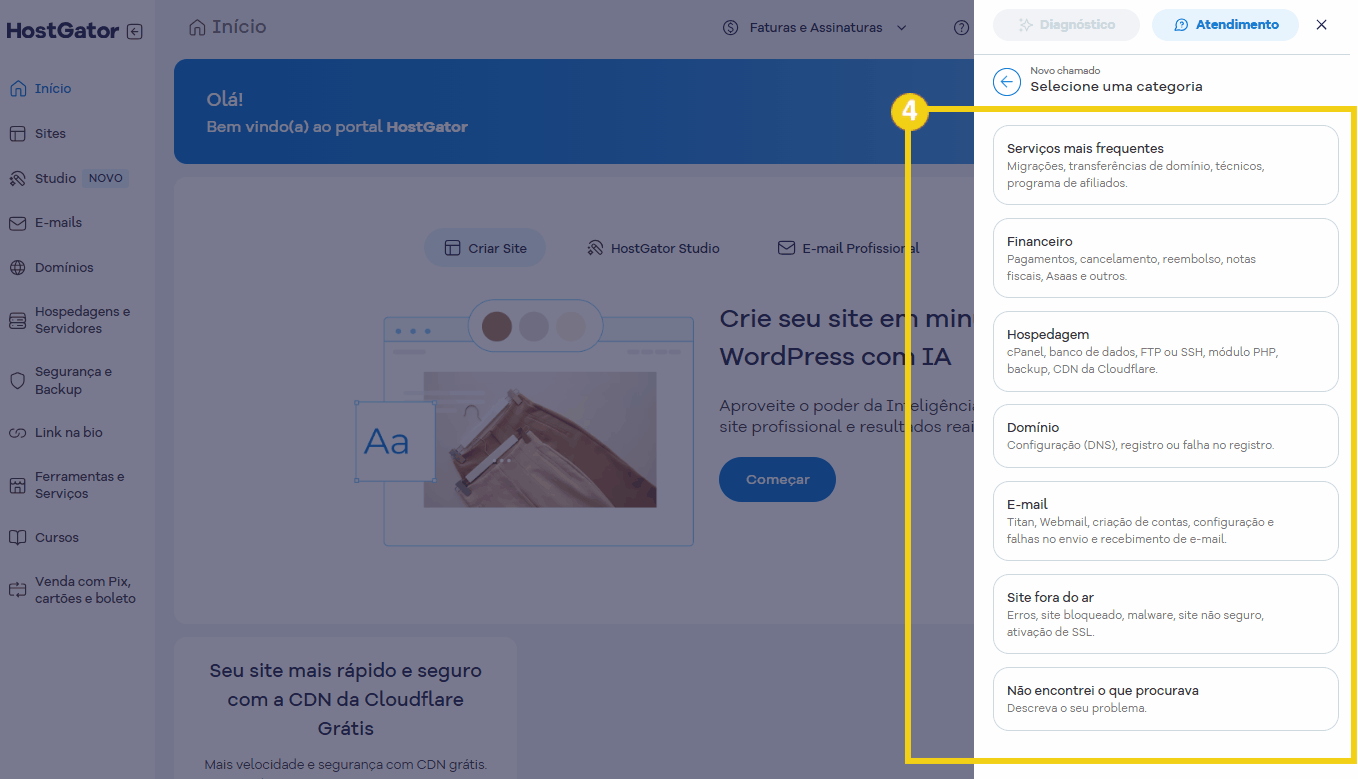Select the Criar Site tab
The height and width of the screenshot is (779, 1358).
coord(485,248)
